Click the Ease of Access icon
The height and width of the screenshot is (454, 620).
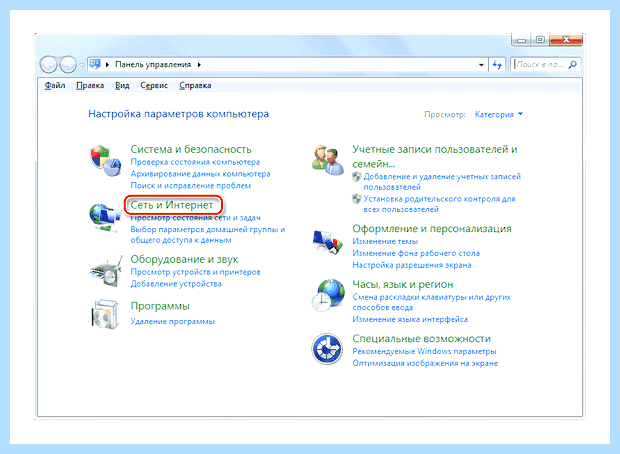[x=327, y=349]
